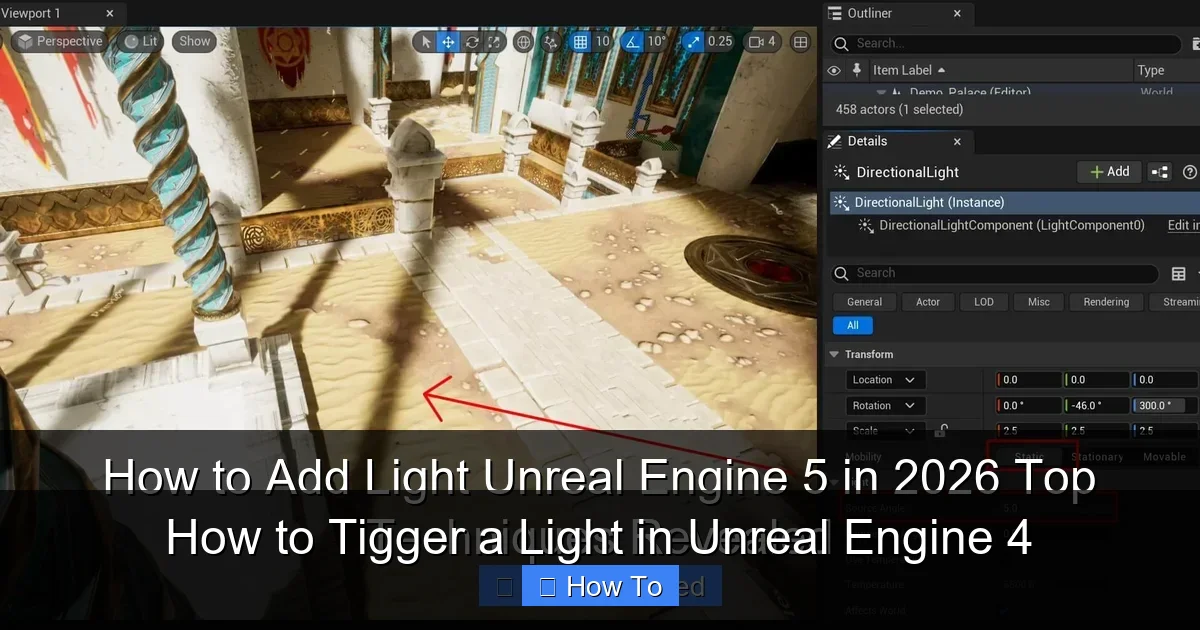Click the Outliner search field
Image resolution: width=1200 pixels, height=630 pixels.
[x=1000, y=44]
